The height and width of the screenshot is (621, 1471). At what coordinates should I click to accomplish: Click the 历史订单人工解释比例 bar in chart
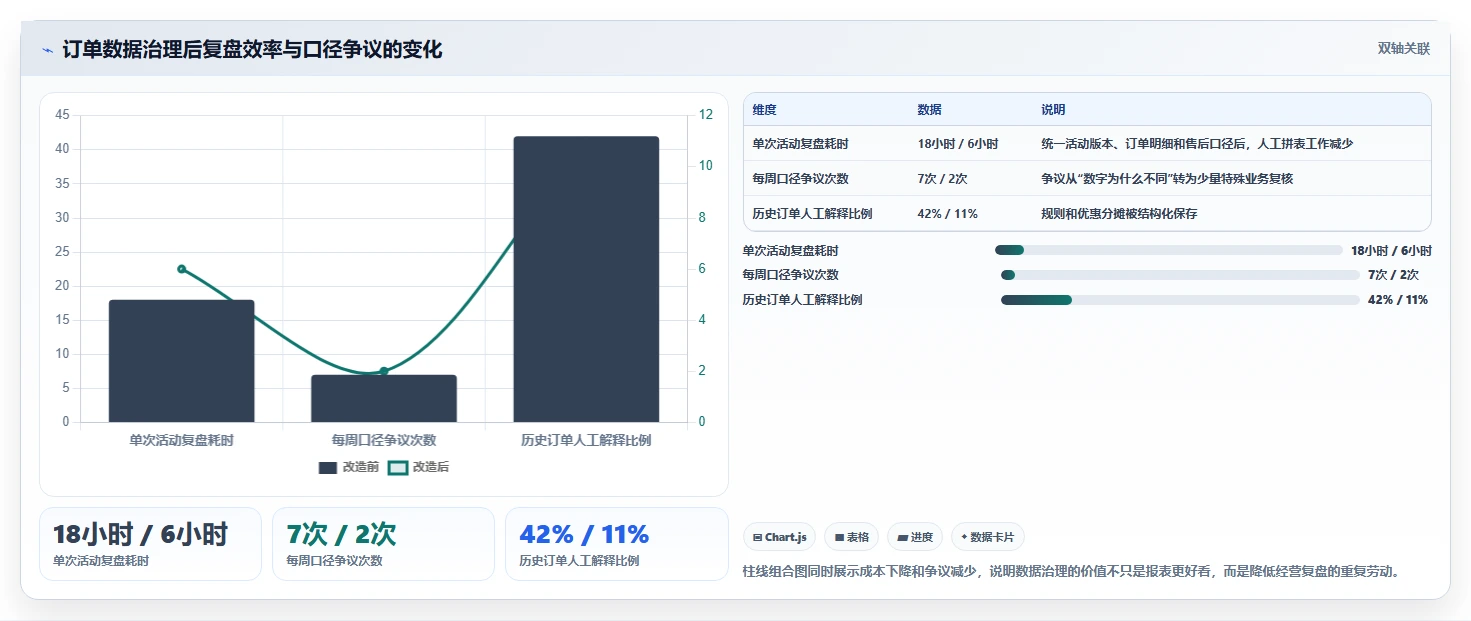pos(586,279)
